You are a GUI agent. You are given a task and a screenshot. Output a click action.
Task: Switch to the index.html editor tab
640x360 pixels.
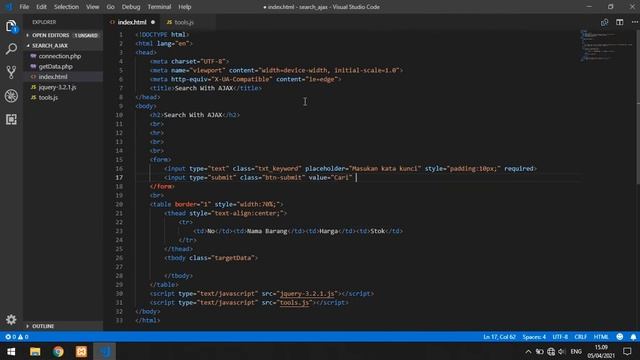pos(131,22)
